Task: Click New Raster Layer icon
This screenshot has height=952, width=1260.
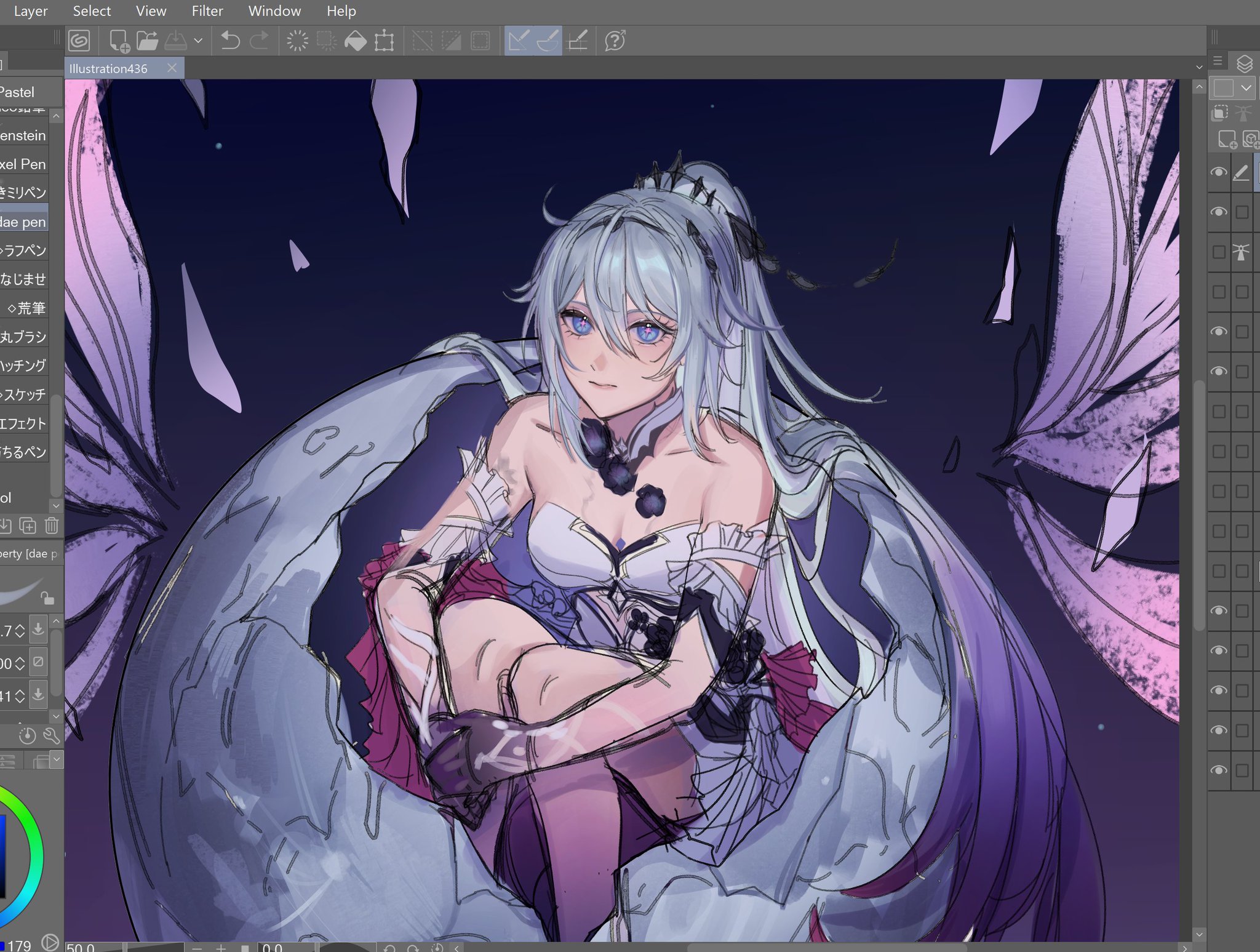Action: [x=1227, y=140]
